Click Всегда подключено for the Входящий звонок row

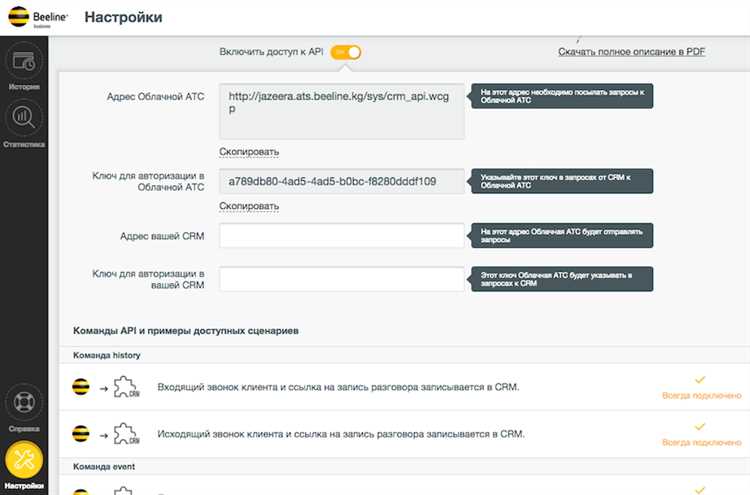(x=702, y=396)
